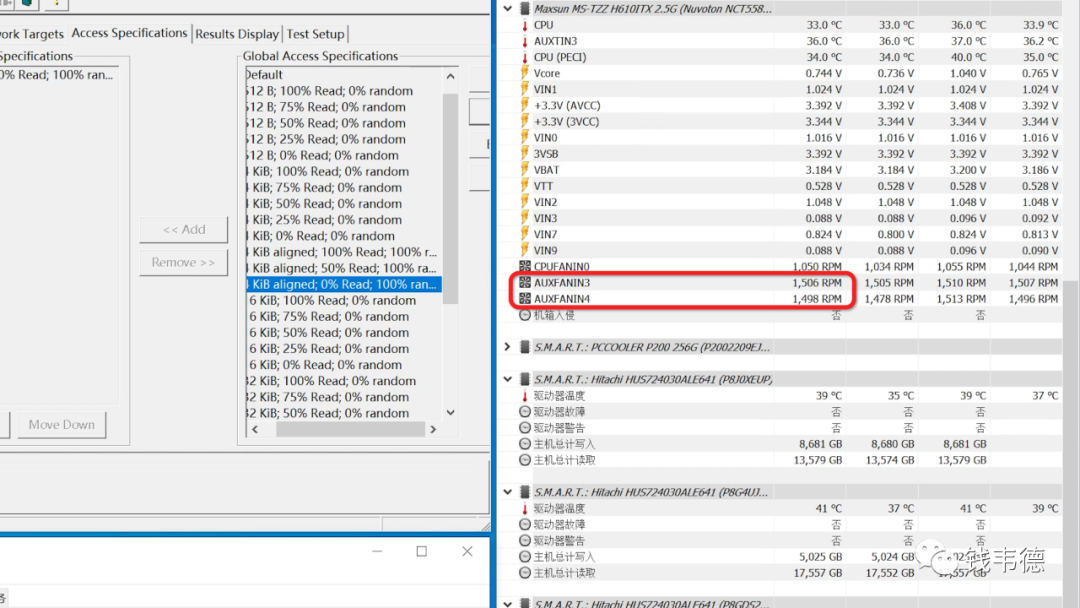Screen dimensions: 1080x608
Task: Click the VIN0 voltage lightning icon
Action: [525, 138]
